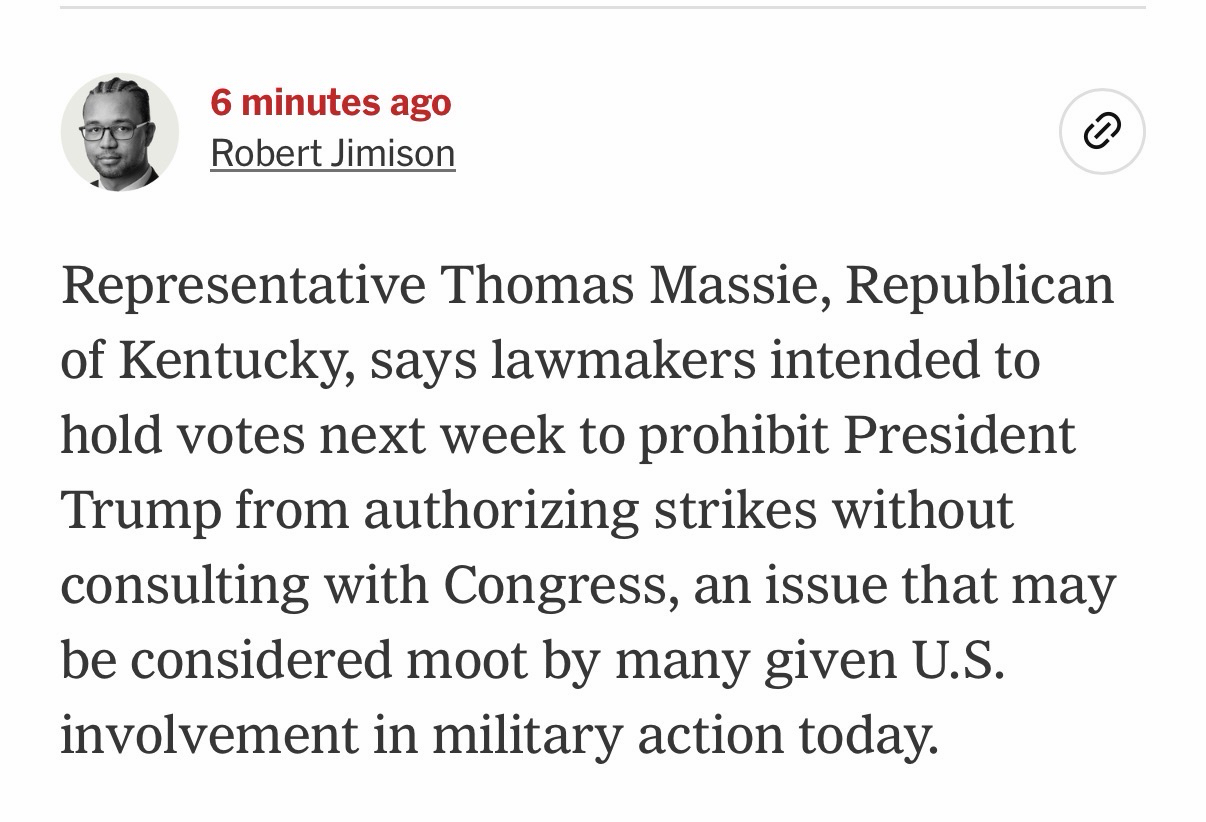The width and height of the screenshot is (1206, 822).
Task: Open the Robert Jimison author link
Action: click(x=333, y=153)
